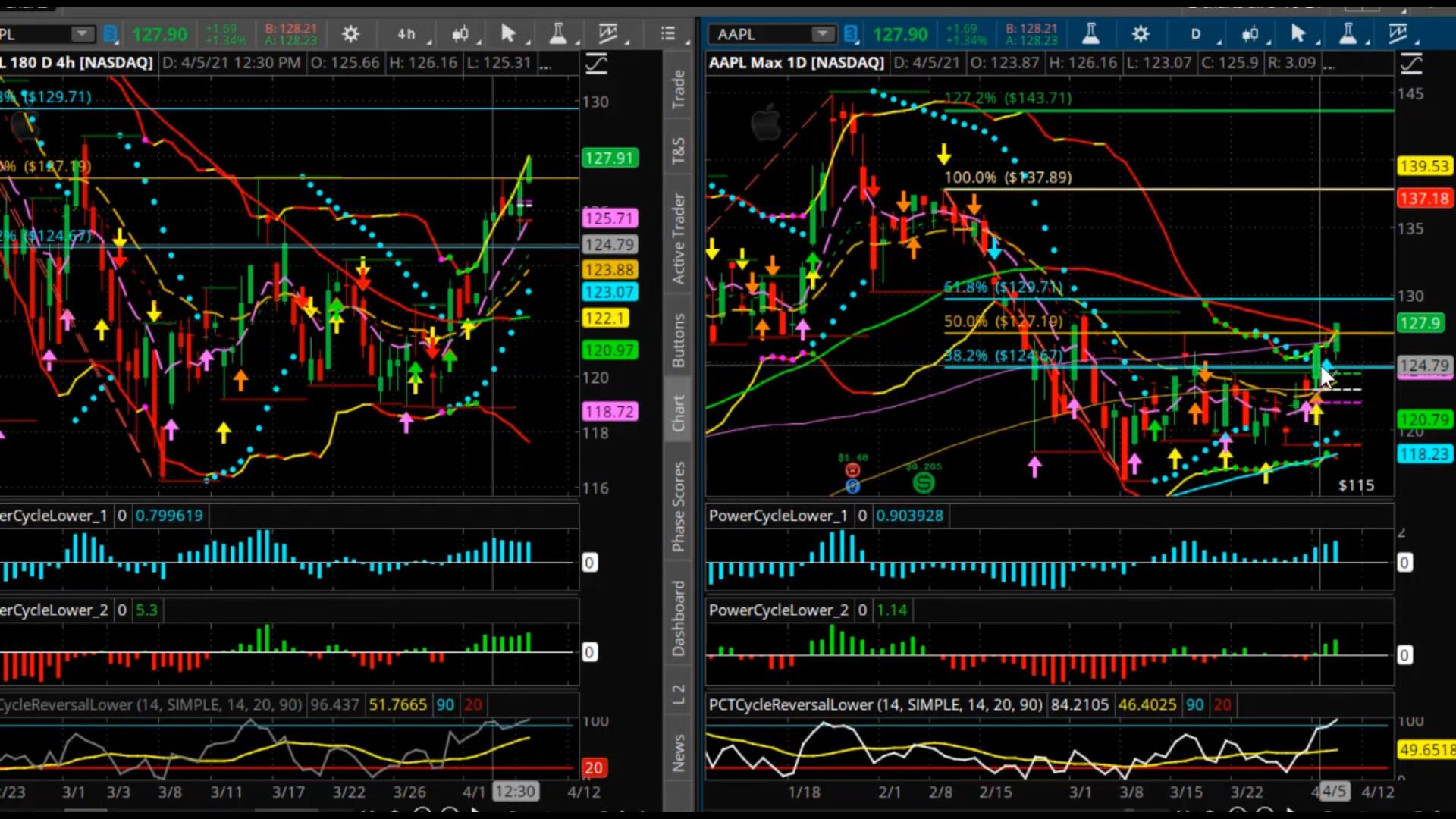Viewport: 1456px width, 819px height.
Task: Click PowerCycleLower_1 label on right chart
Action: [777, 516]
